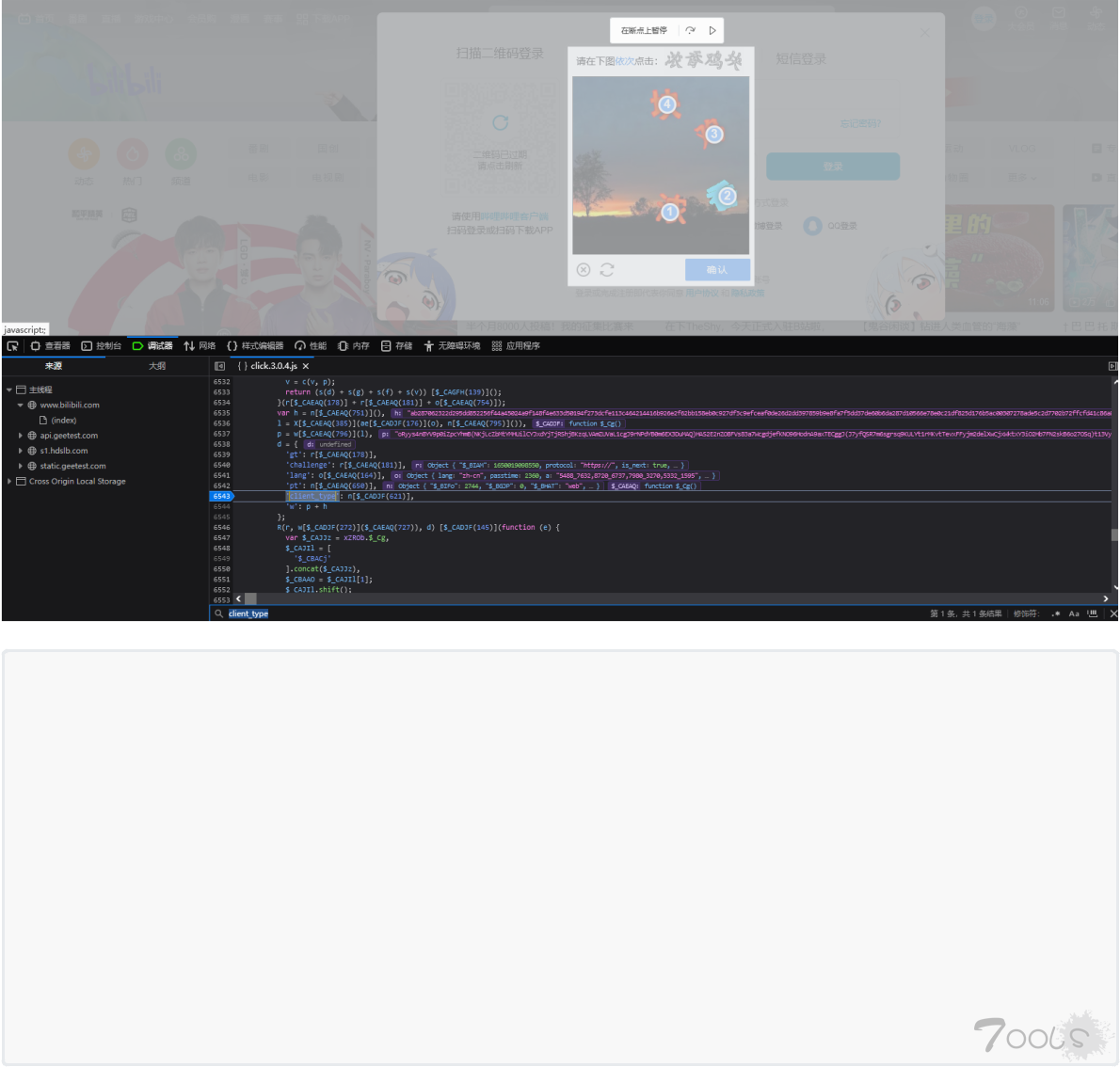
Task: Toggle case-sensitive Aa search modifier
Action: pyautogui.click(x=1074, y=613)
